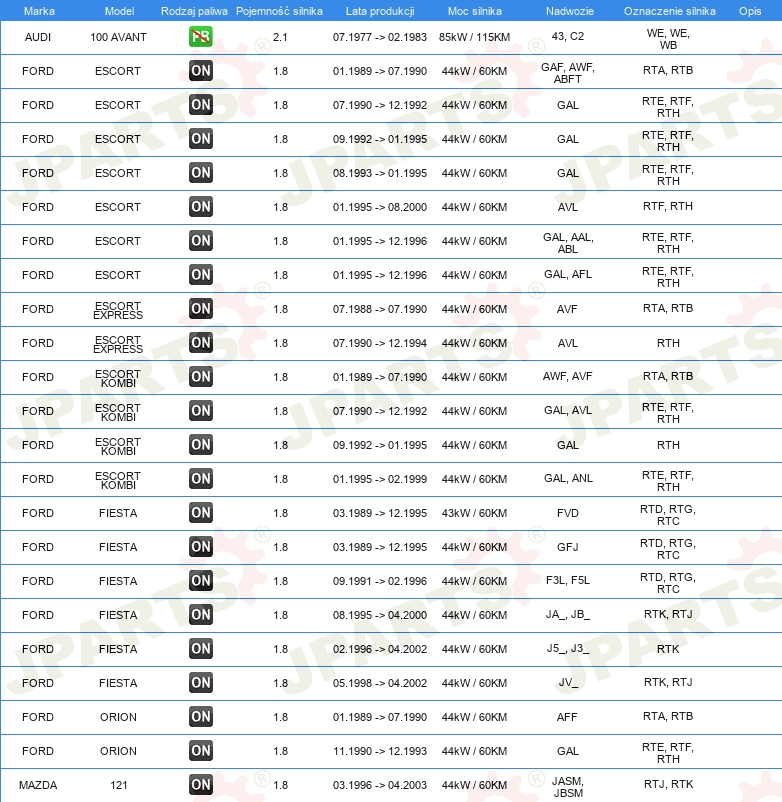Select the 100 AVANT model cell
This screenshot has width=782, height=802.
[118, 37]
